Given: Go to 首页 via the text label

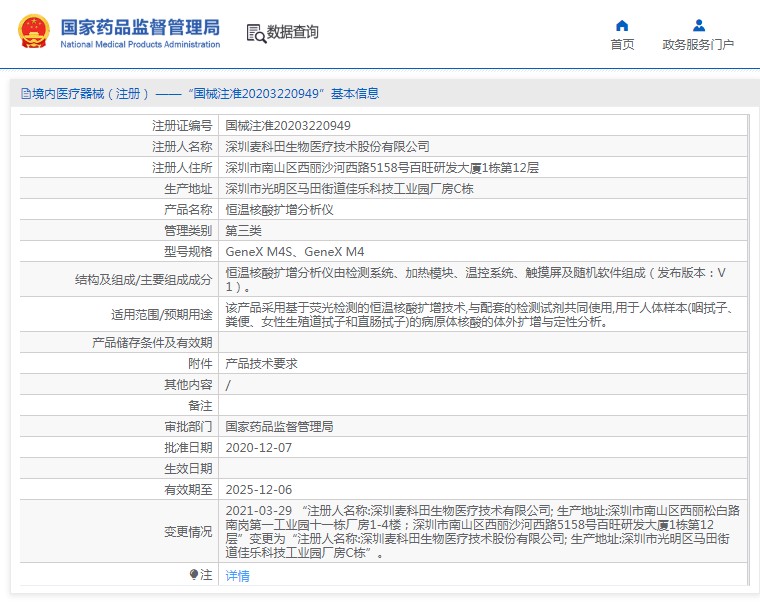Looking at the screenshot, I should pyautogui.click(x=622, y=45).
